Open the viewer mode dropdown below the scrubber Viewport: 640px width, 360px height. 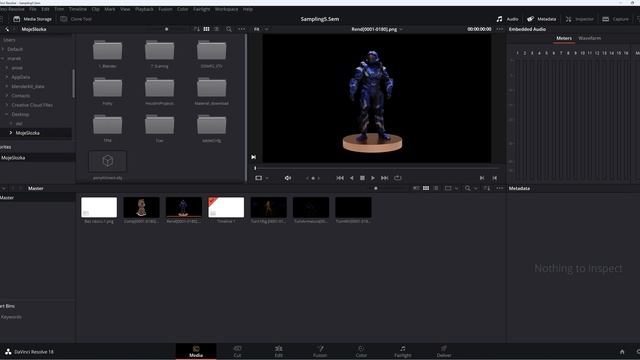coord(262,178)
